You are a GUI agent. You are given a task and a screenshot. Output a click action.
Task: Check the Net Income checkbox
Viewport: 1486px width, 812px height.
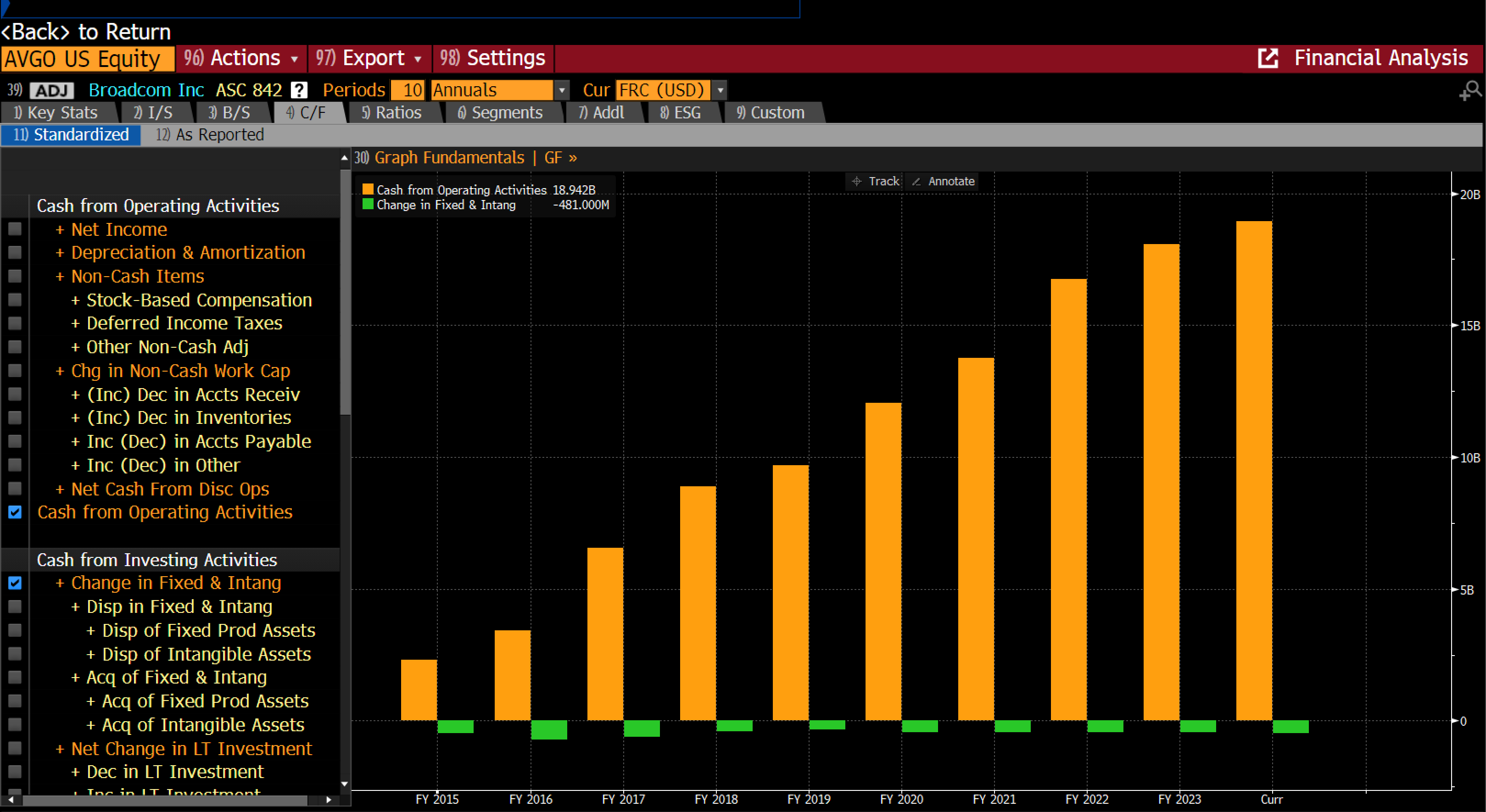pos(15,229)
